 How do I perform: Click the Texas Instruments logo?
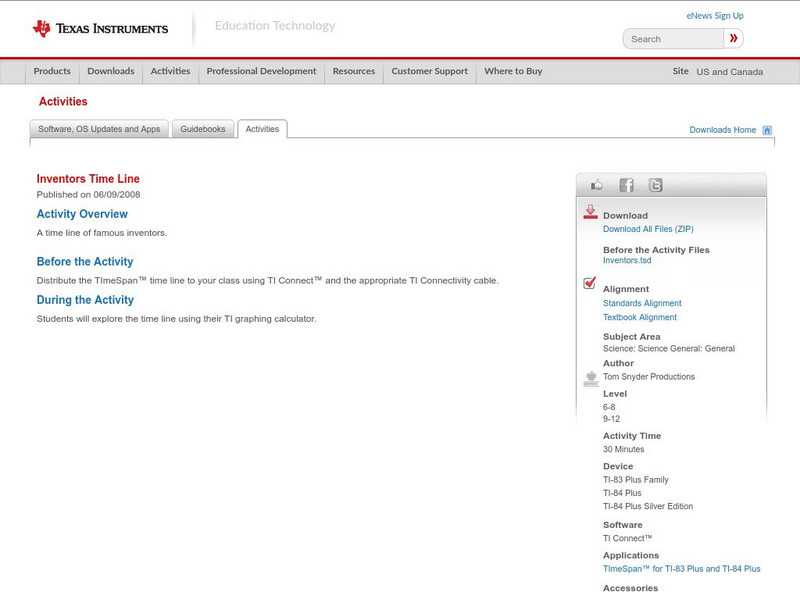coord(100,29)
